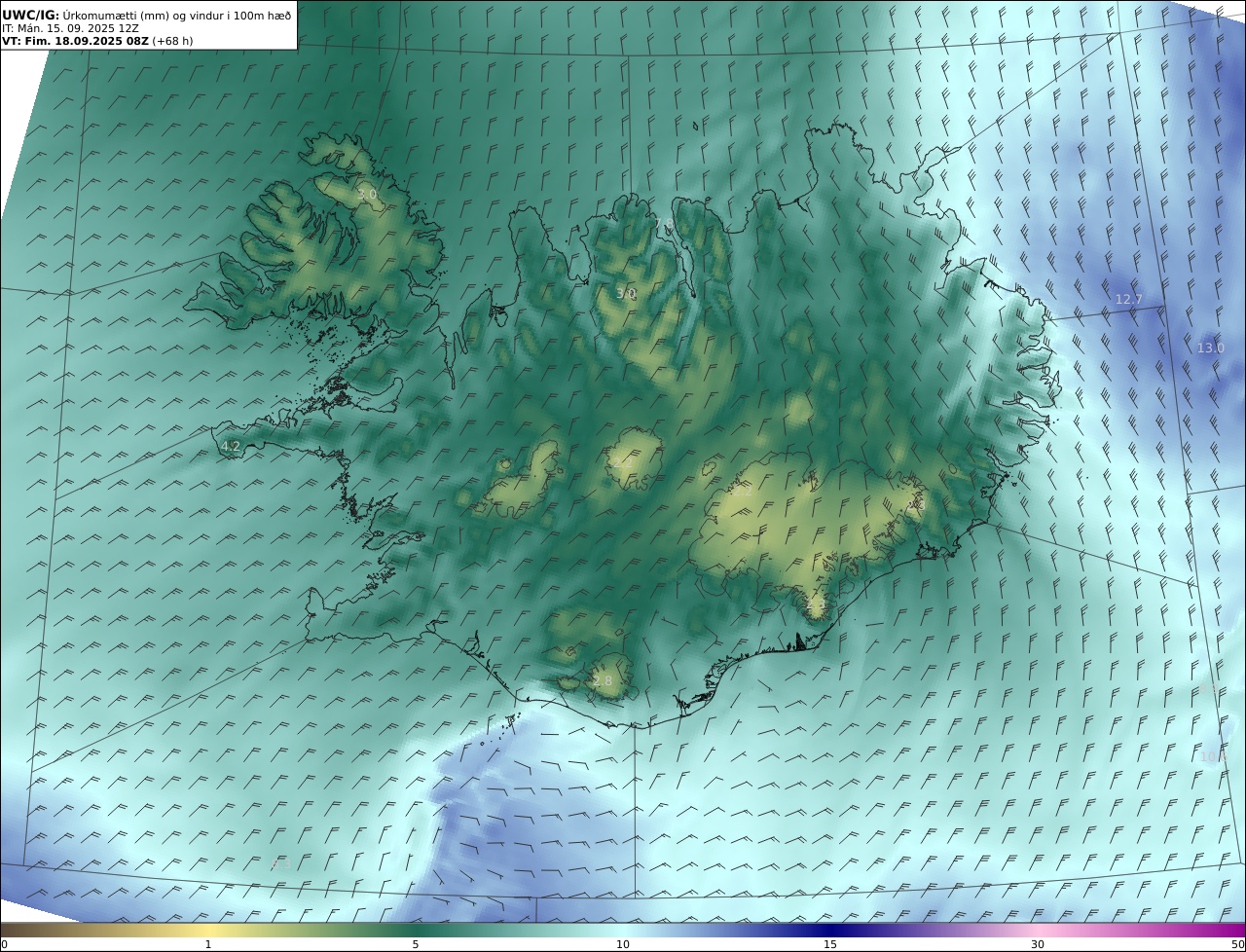Click the 4.2 value label
Image resolution: width=1246 pixels, height=952 pixels.
pyautogui.click(x=231, y=447)
